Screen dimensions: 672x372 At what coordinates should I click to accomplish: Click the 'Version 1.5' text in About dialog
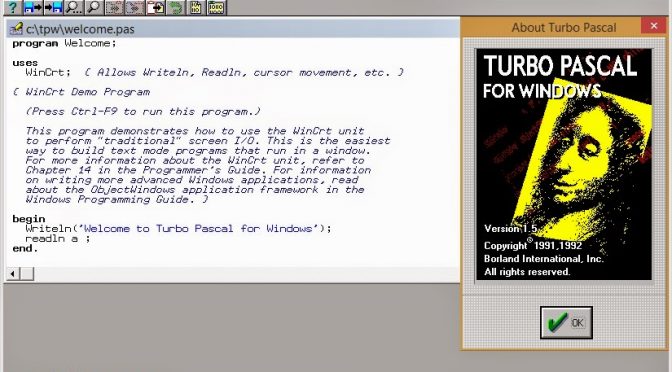tap(510, 228)
